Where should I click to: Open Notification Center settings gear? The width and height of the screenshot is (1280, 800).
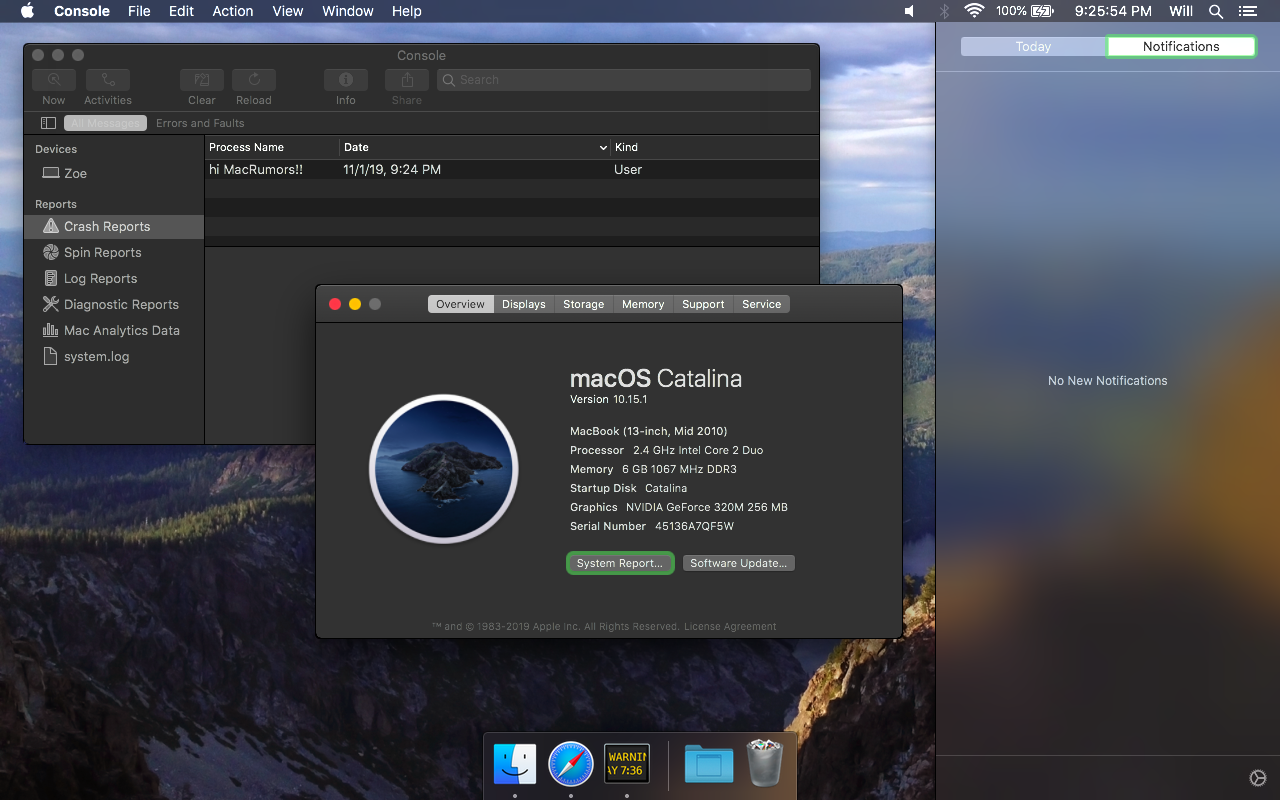[1258, 778]
